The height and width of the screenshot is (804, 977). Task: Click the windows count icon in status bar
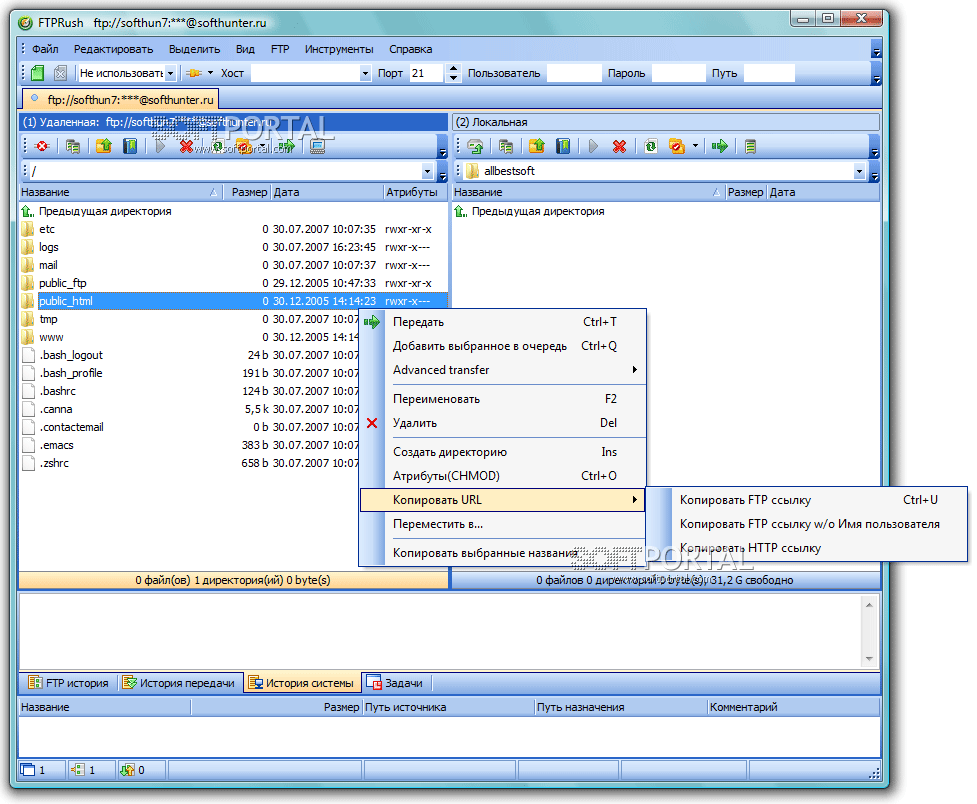pos(28,770)
